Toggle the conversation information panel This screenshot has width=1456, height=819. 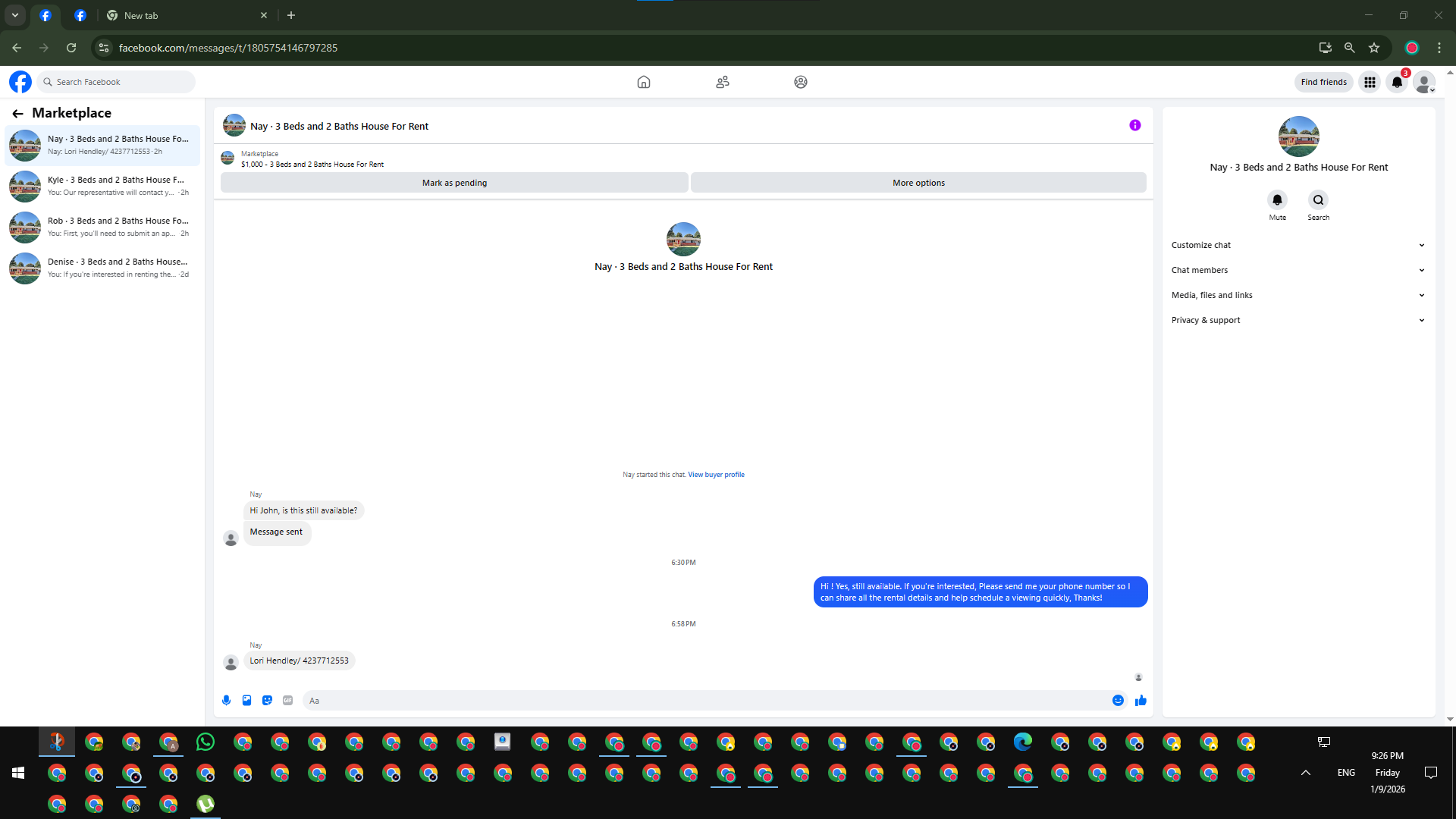pyautogui.click(x=1134, y=126)
